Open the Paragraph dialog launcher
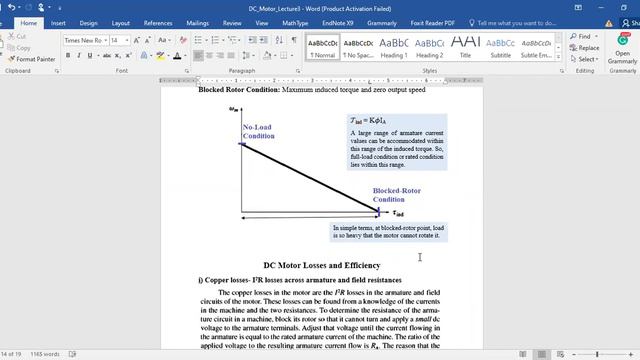This screenshot has width=640, height=360. (298, 71)
